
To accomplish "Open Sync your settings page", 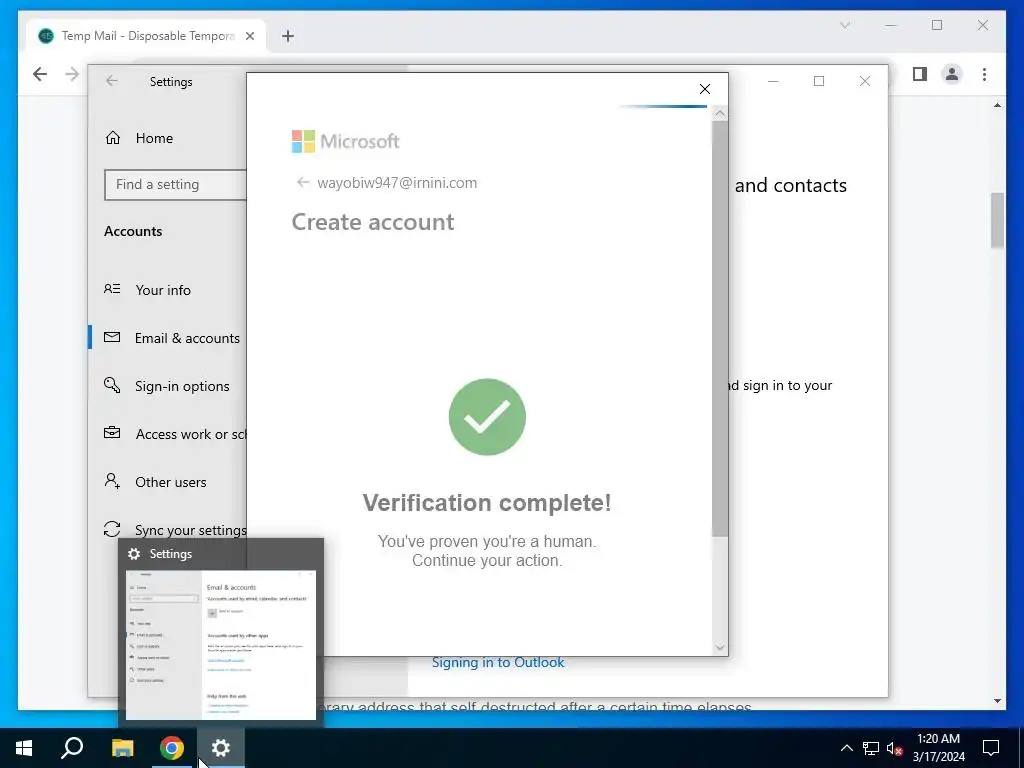I will (191, 530).
